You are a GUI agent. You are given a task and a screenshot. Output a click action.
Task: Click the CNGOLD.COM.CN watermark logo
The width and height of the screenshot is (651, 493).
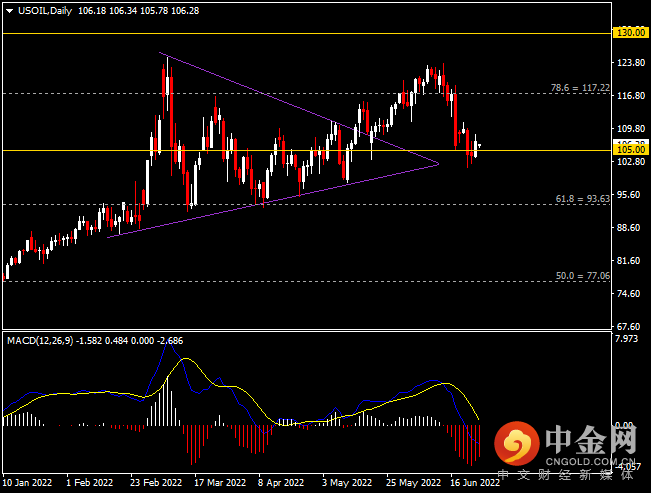567,444
